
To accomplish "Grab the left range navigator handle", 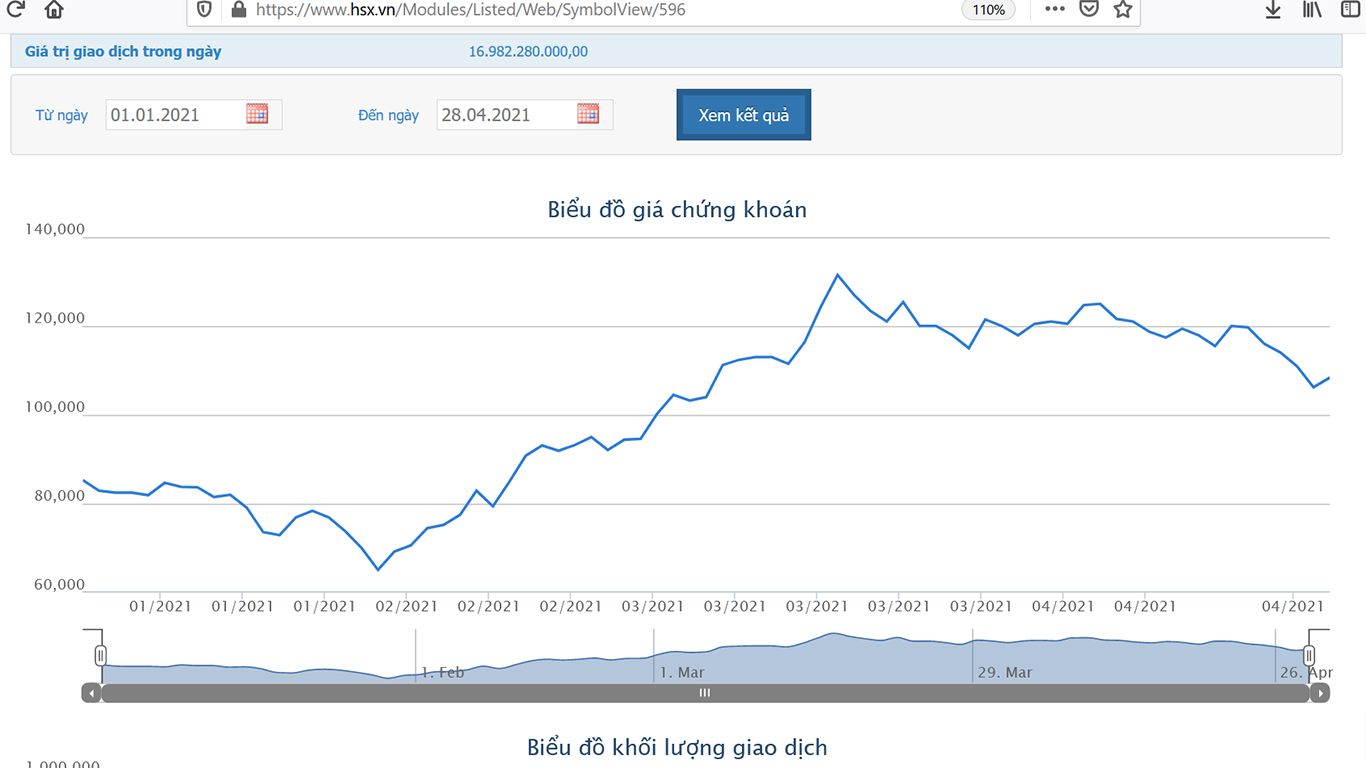I will (100, 655).
